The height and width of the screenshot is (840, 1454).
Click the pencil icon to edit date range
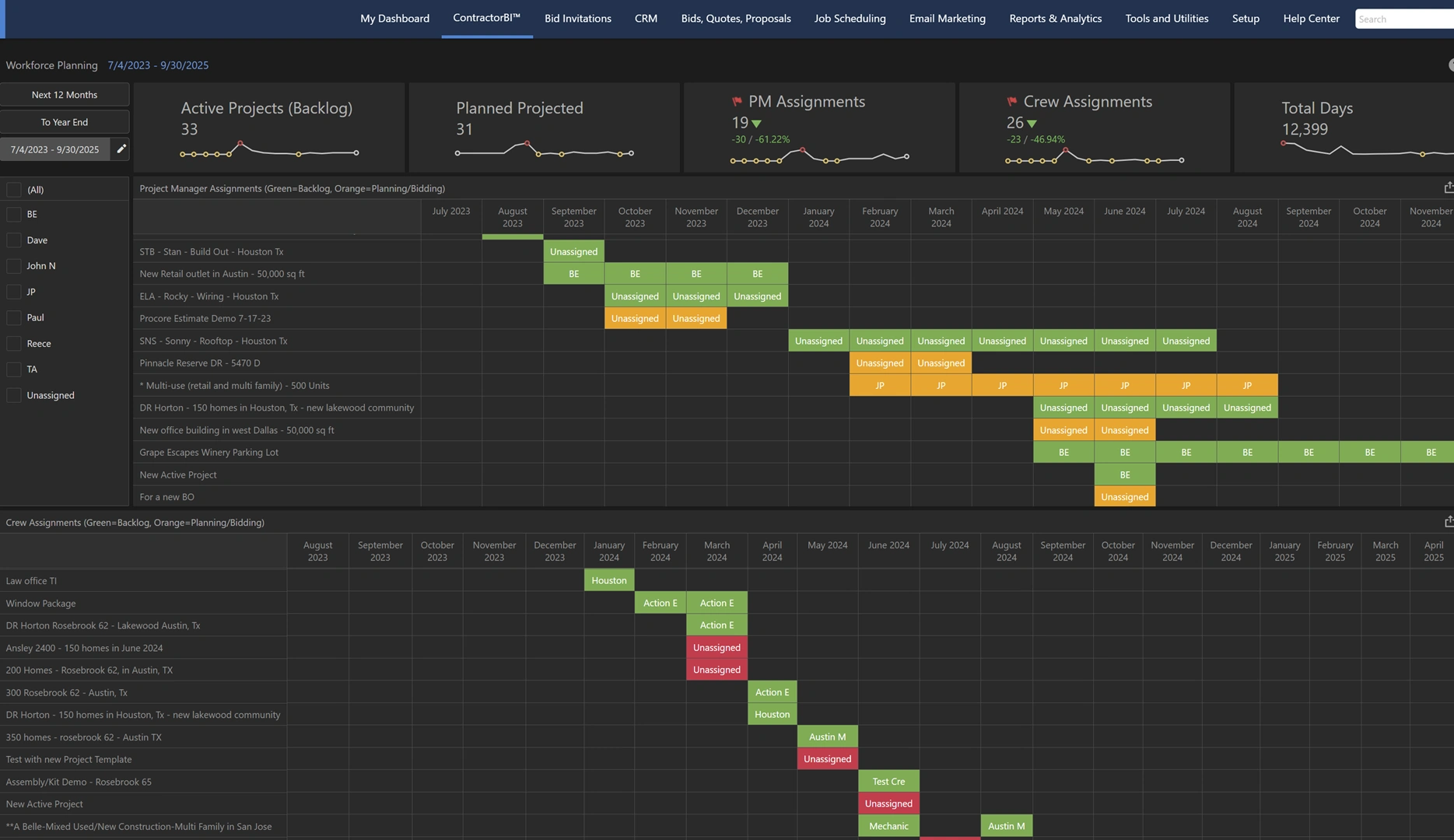click(121, 149)
